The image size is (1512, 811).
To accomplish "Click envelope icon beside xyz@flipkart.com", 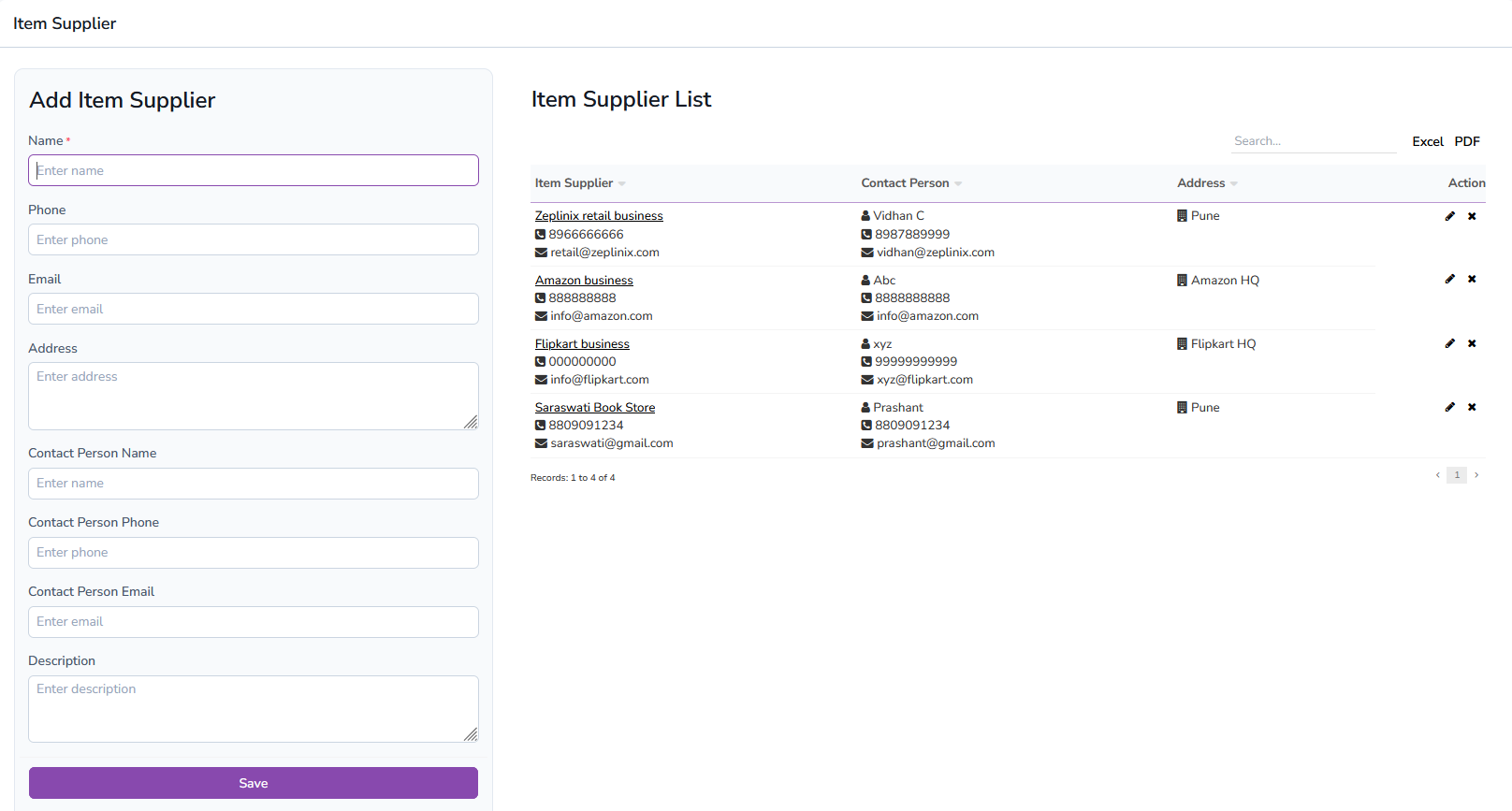I will click(867, 380).
